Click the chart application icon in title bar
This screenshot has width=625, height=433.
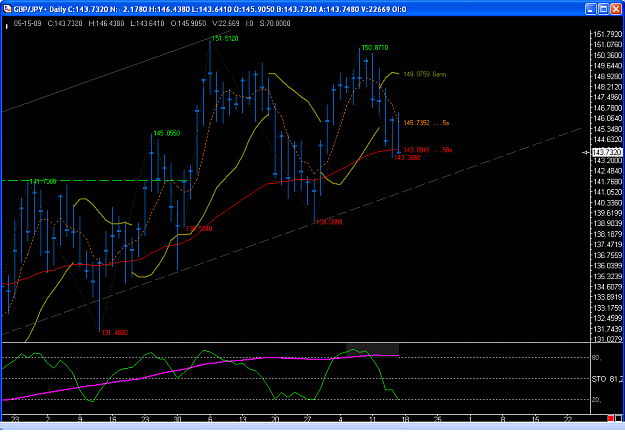(7, 9)
